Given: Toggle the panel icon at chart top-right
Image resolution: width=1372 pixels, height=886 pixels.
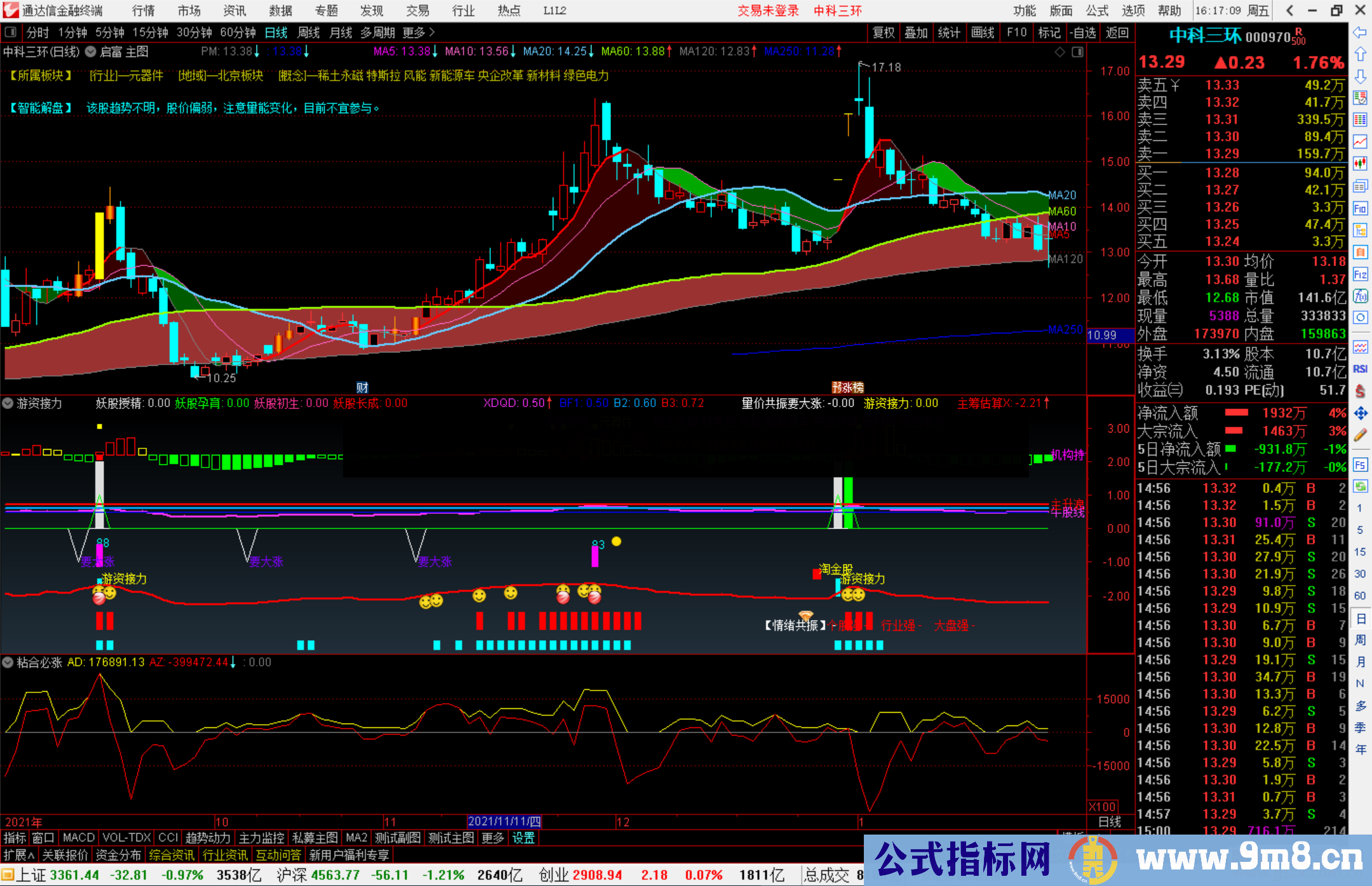Looking at the screenshot, I should 1077,52.
